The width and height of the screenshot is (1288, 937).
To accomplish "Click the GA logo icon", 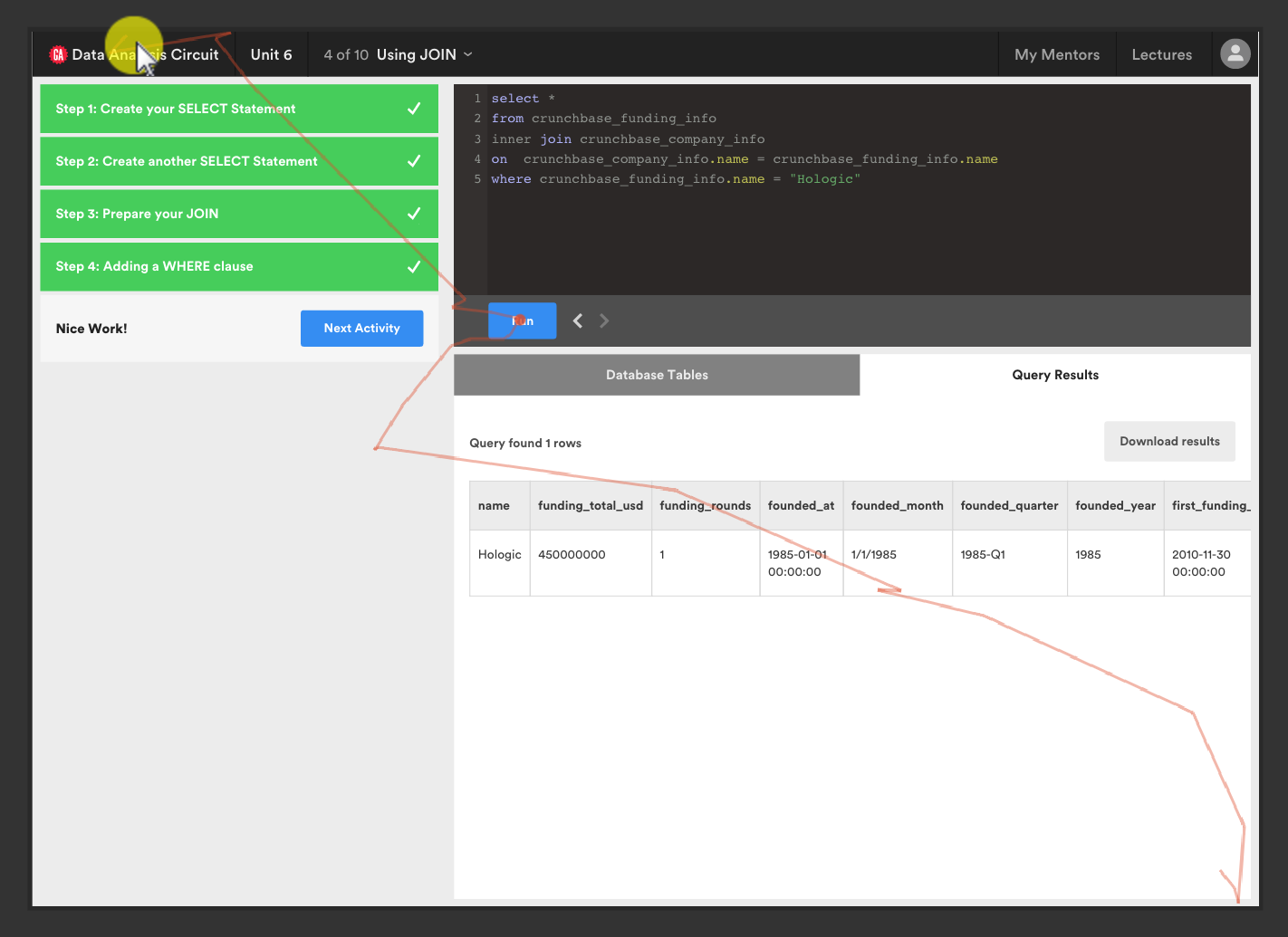I will click(59, 54).
